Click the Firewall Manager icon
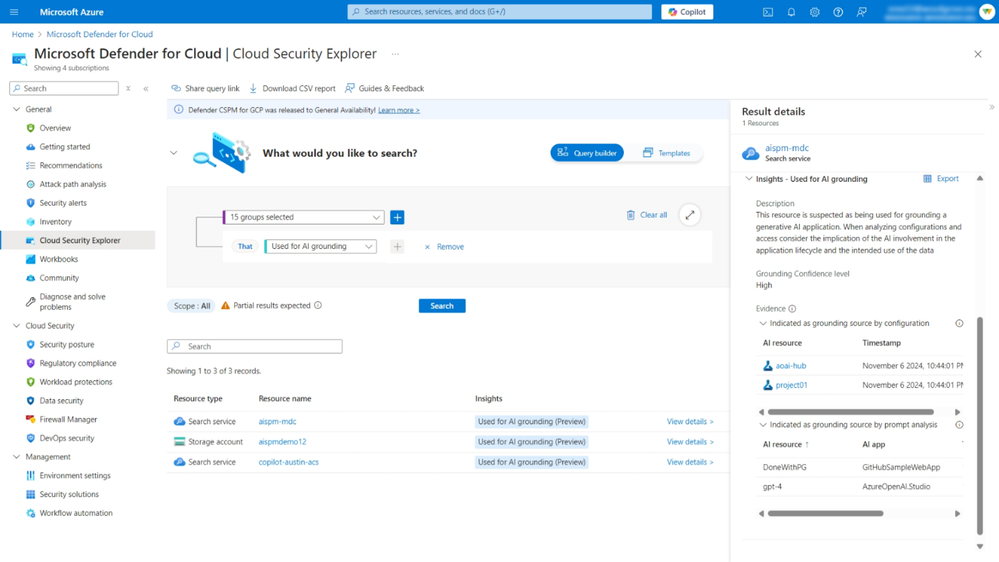 click(30, 419)
